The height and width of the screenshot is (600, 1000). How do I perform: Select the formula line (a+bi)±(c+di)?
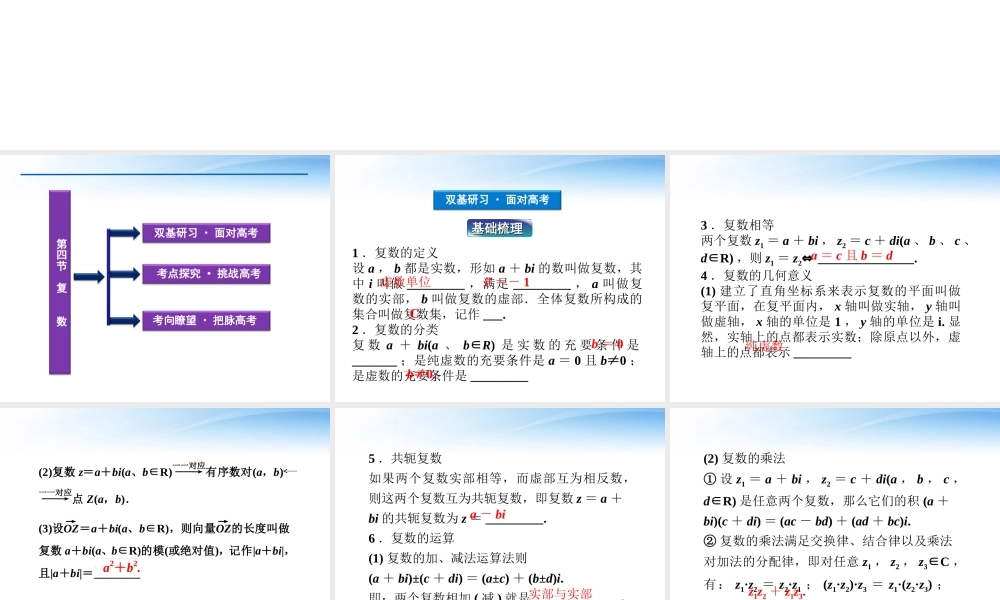(x=466, y=579)
